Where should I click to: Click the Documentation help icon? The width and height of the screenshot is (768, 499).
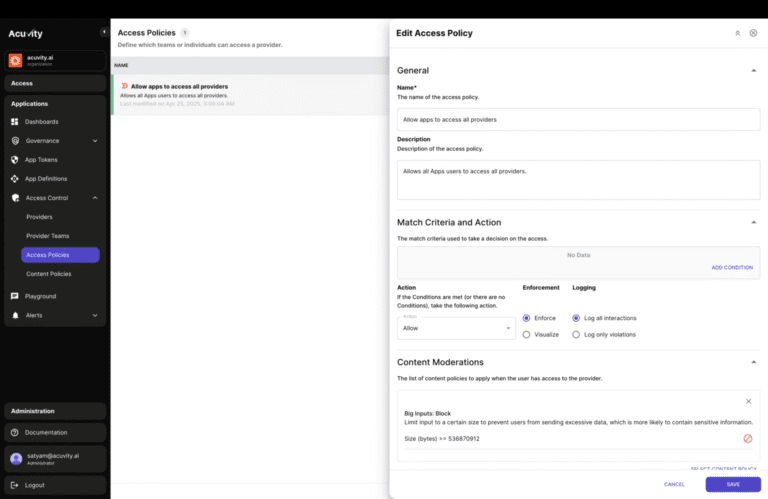(x=15, y=433)
